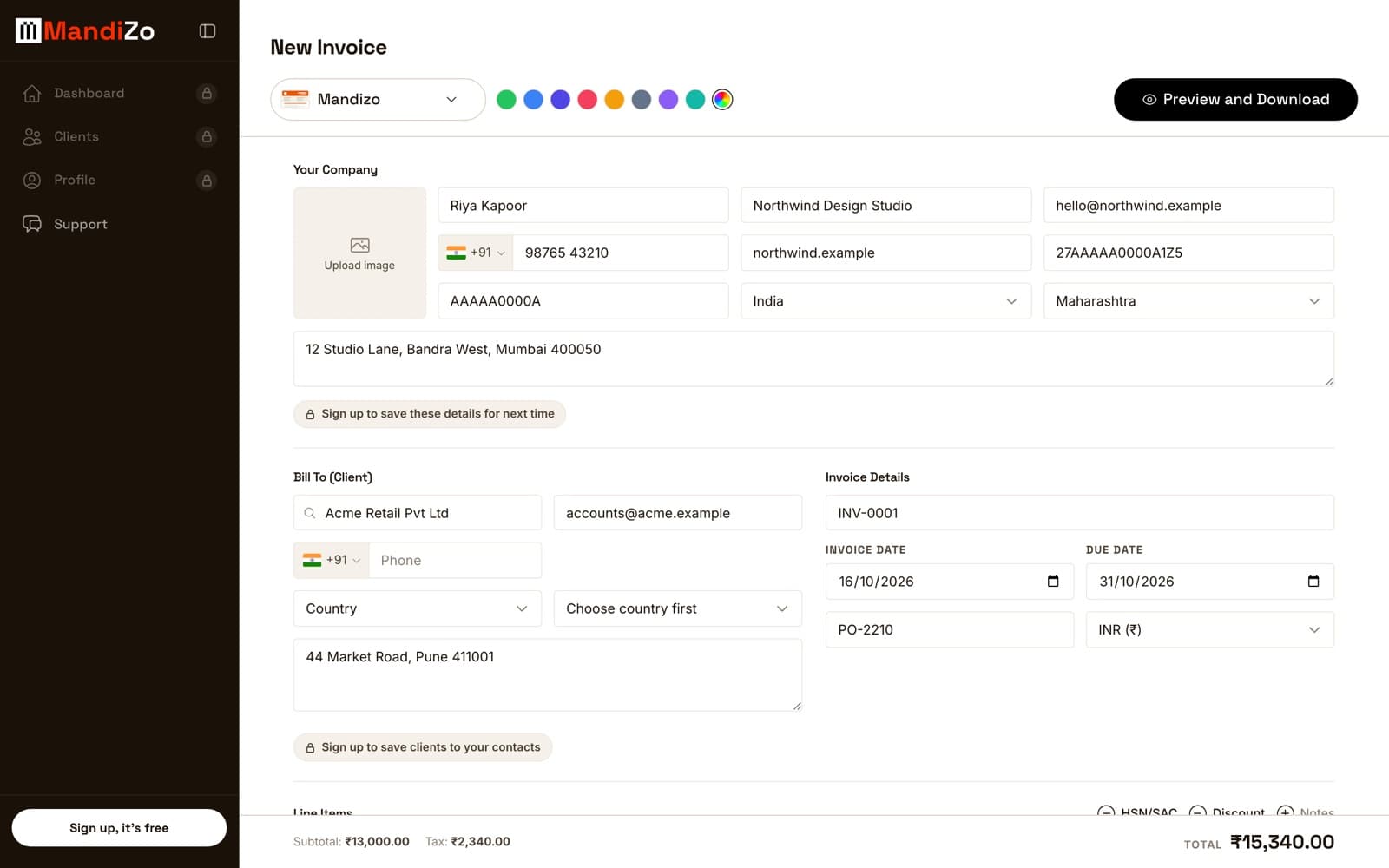Viewport: 1389px width, 868px height.
Task: Upload a company logo image
Action: click(359, 253)
